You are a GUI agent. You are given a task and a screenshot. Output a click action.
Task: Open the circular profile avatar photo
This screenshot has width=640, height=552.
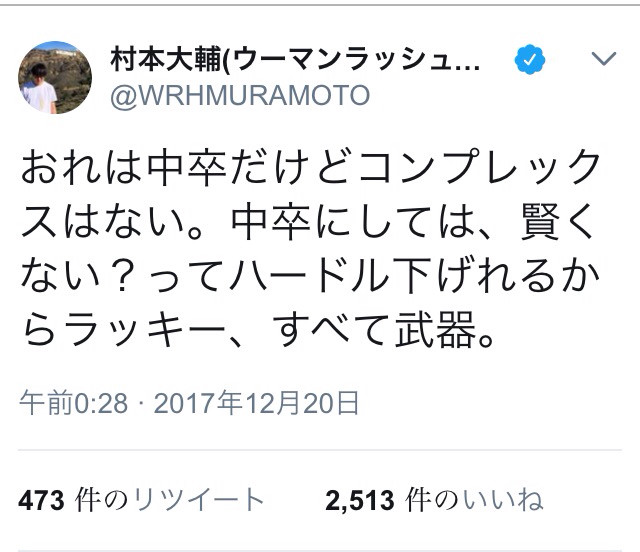[55, 78]
